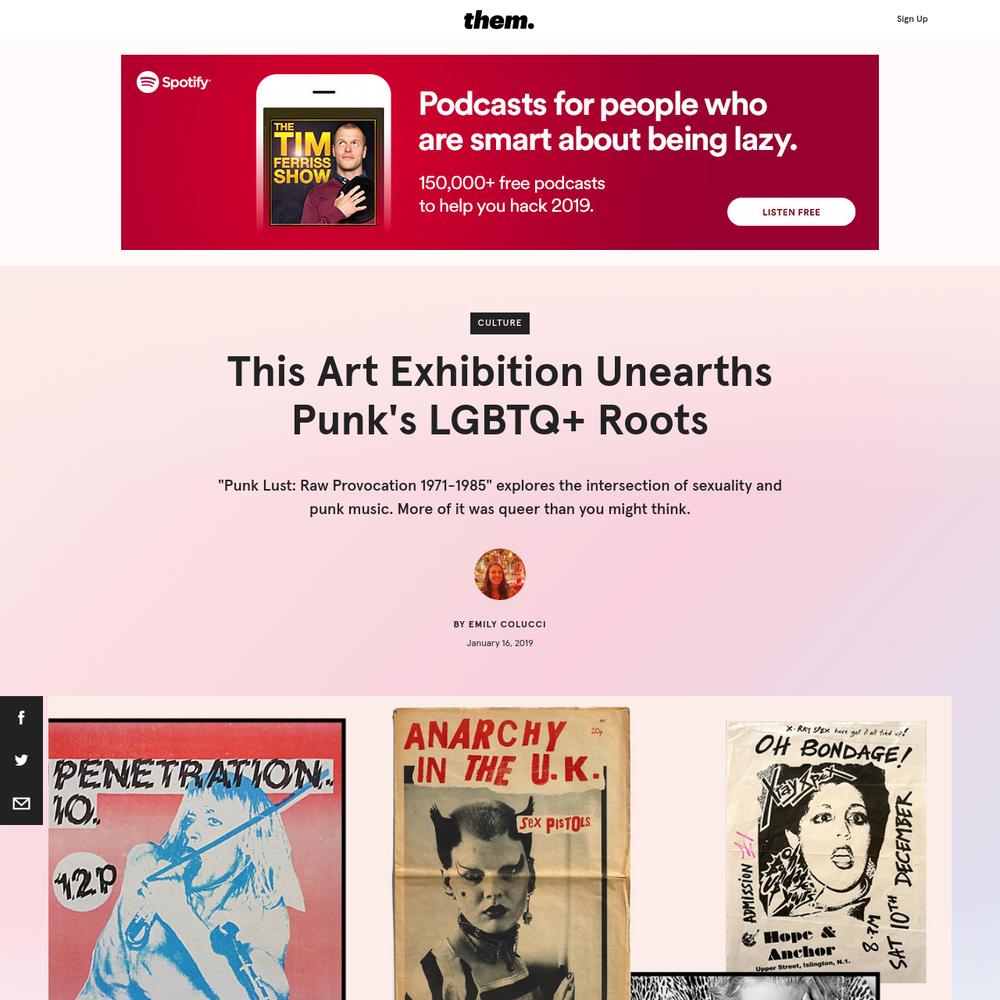Click the Punk Lust article subtitle text

[x=499, y=497]
